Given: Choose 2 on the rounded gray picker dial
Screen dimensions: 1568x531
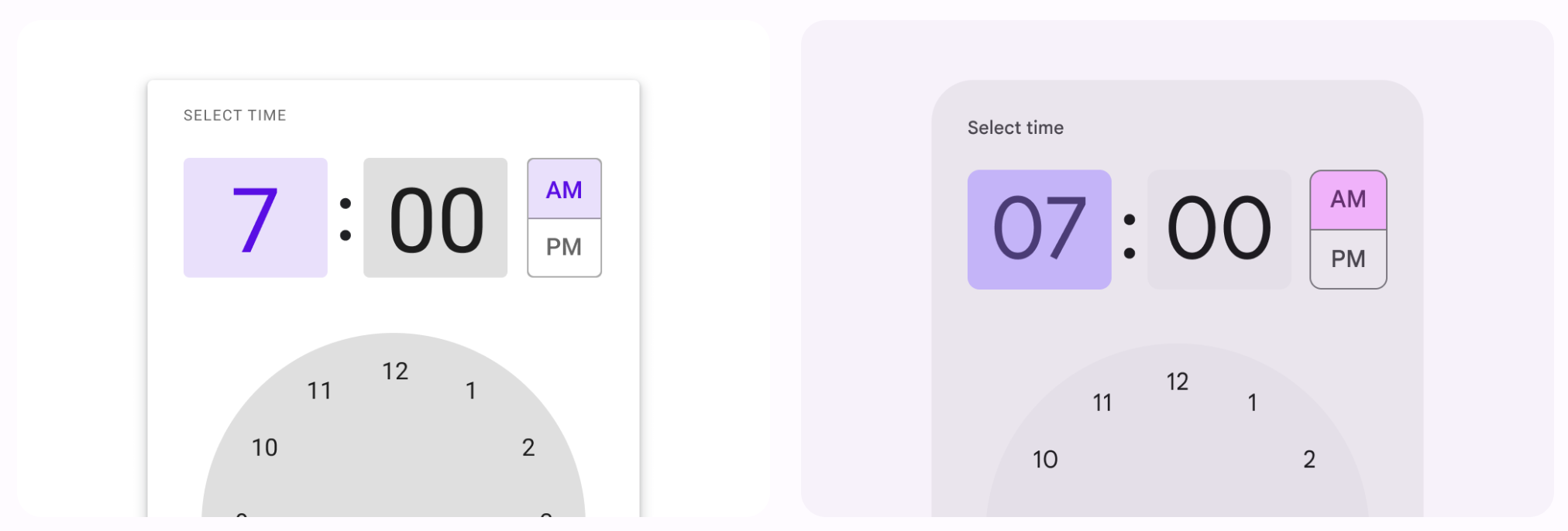Looking at the screenshot, I should click(x=1309, y=460).
